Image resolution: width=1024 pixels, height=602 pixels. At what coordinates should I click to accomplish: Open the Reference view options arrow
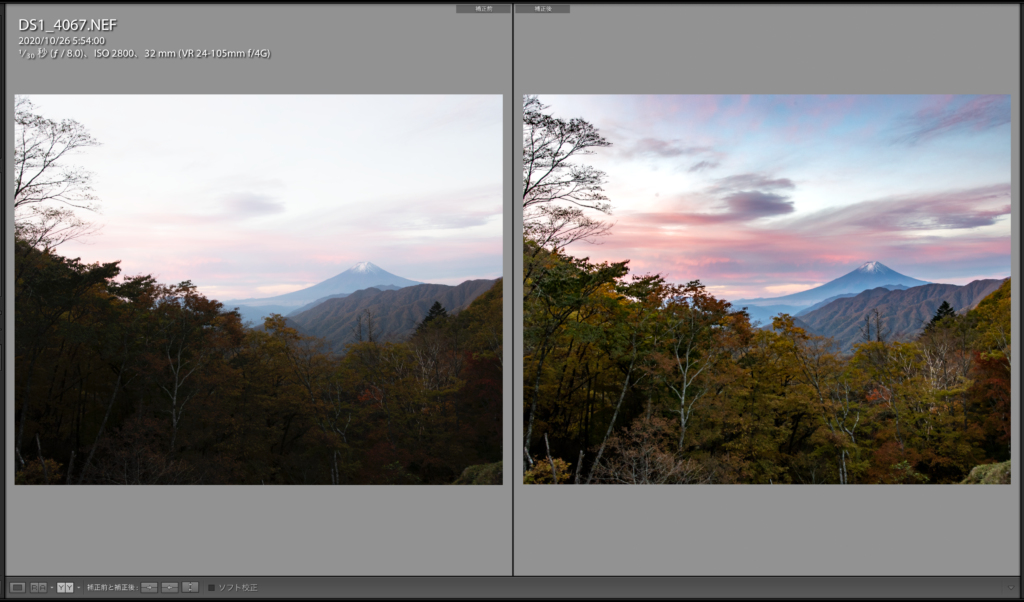click(51, 587)
